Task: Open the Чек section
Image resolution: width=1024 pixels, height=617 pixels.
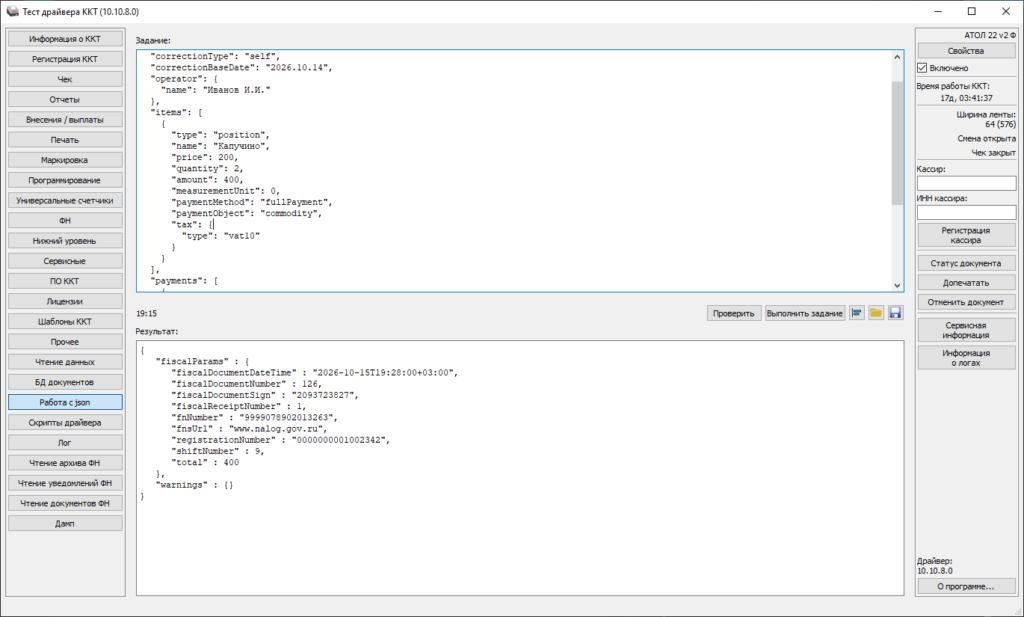Action: 65,80
